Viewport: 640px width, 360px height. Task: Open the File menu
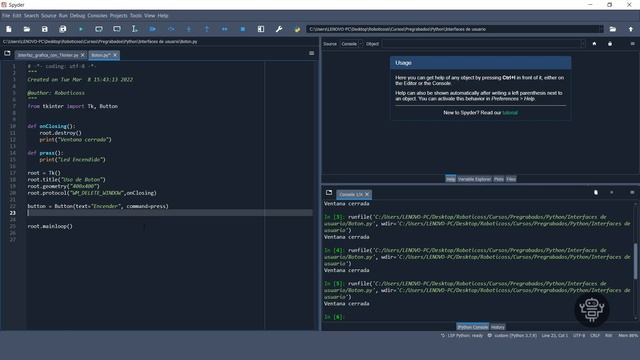click(x=6, y=16)
